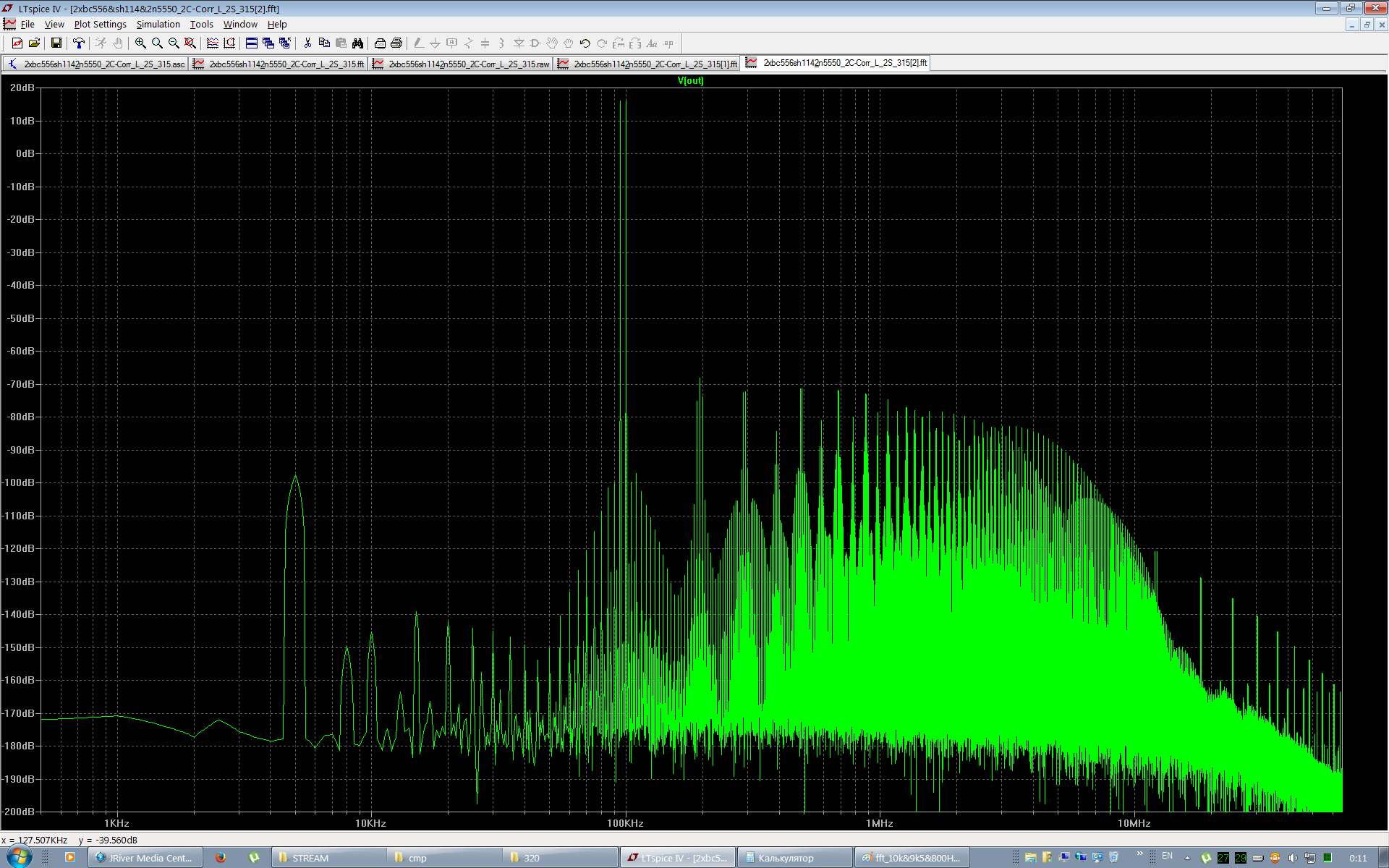Cascade windows using the toolbar icon
The width and height of the screenshot is (1389, 868).
tap(268, 43)
